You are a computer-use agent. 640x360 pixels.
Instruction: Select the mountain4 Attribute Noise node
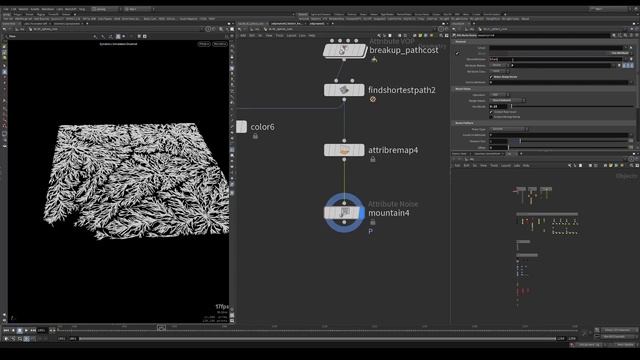click(343, 213)
